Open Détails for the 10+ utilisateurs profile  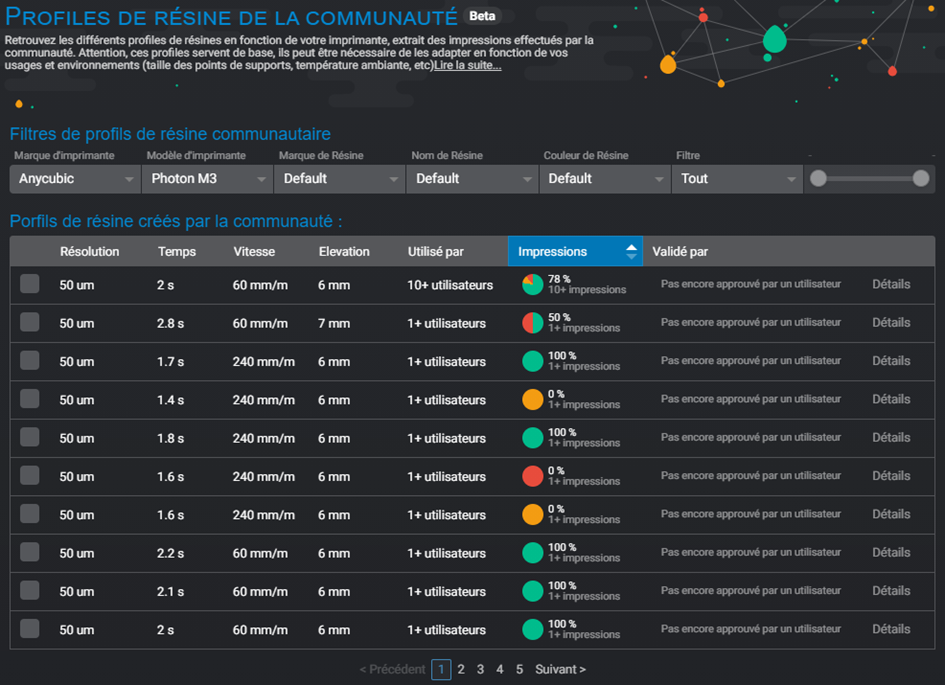click(891, 284)
